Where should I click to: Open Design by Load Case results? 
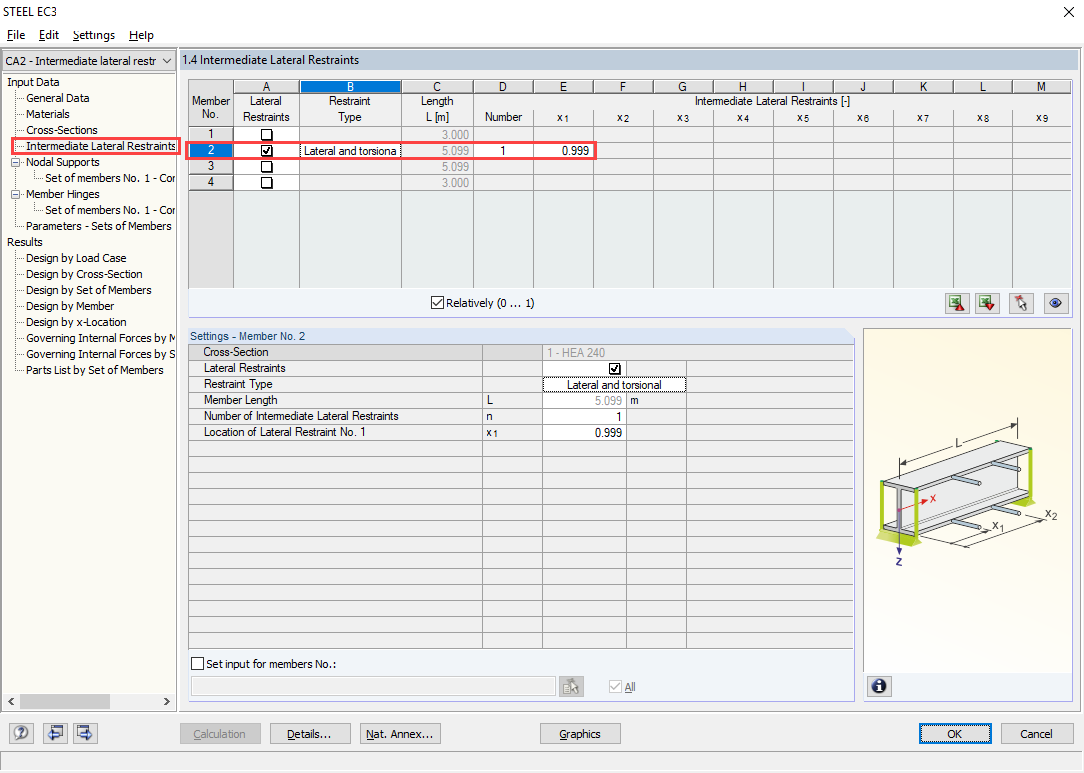76,258
